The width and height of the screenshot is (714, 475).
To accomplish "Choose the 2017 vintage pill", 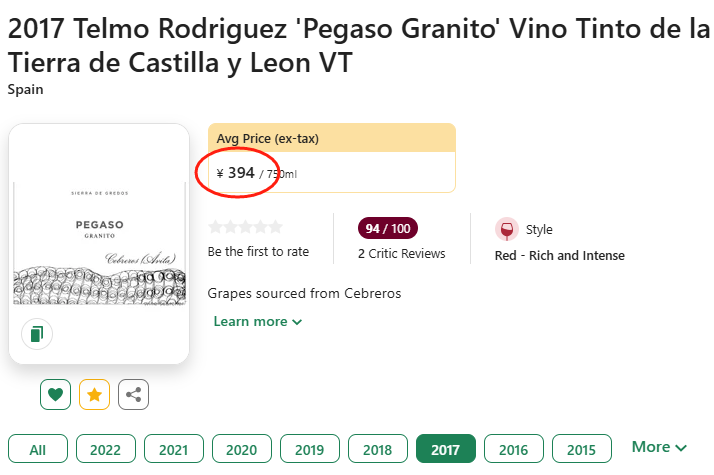I will click(x=445, y=450).
